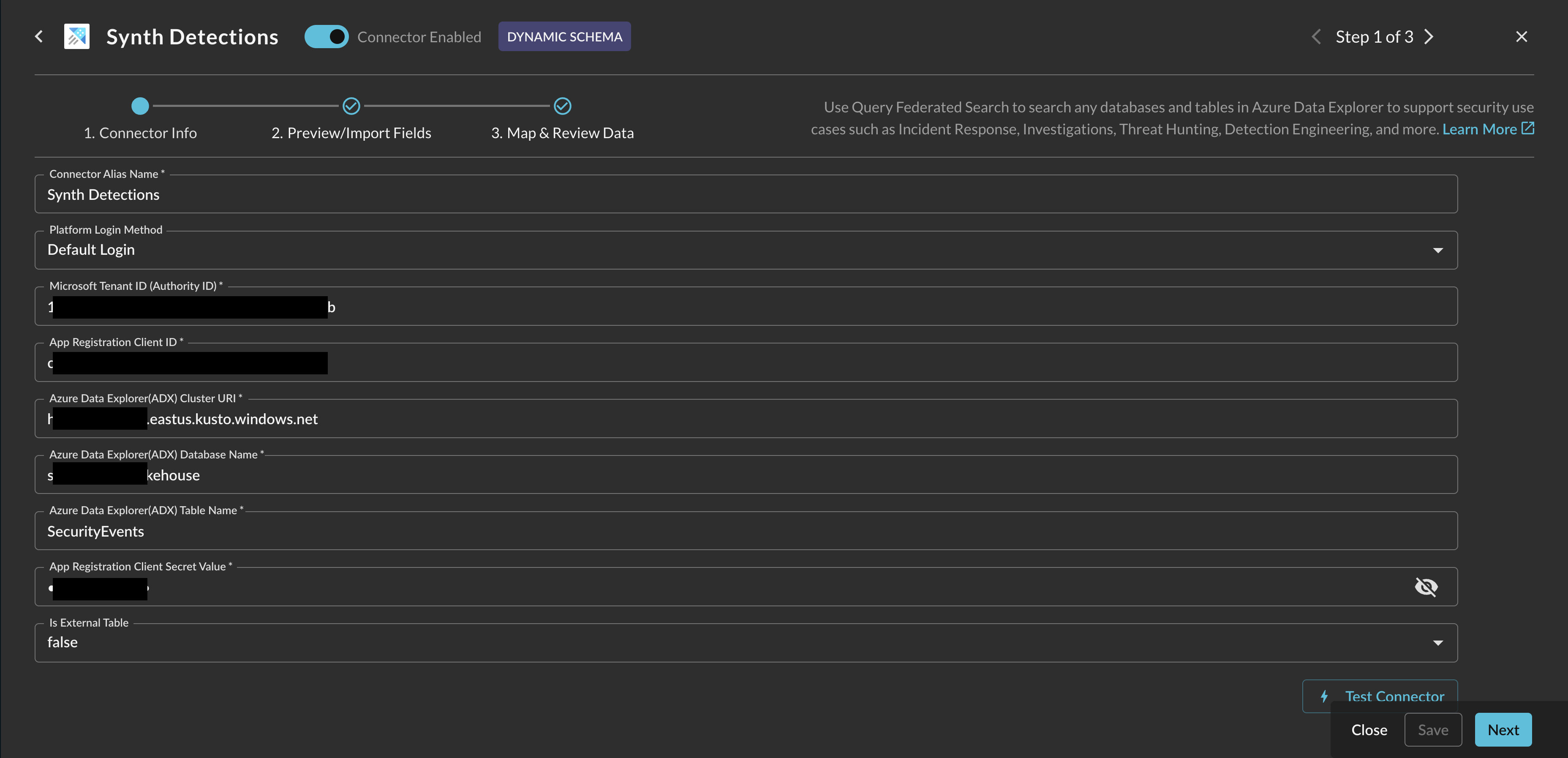Go back using the left arrow
The image size is (1568, 758).
(39, 36)
